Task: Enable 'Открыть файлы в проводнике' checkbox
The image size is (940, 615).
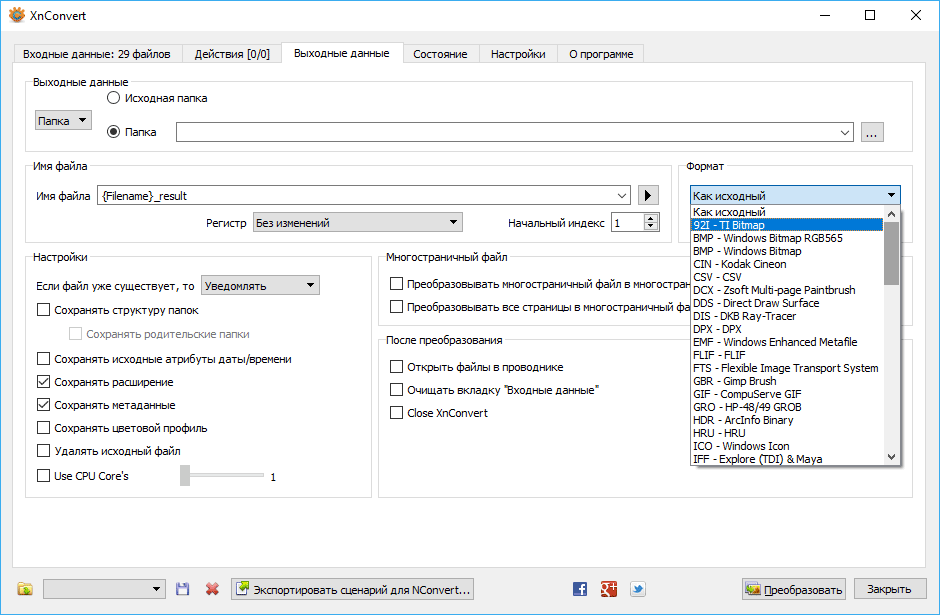Action: (396, 366)
